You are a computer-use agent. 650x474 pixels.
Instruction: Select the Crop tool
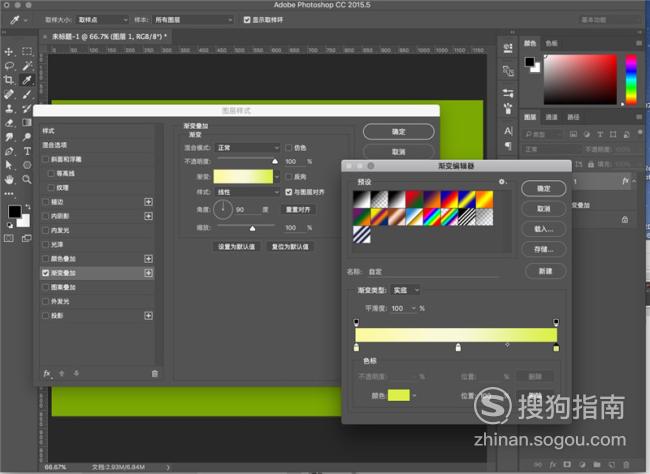point(9,80)
